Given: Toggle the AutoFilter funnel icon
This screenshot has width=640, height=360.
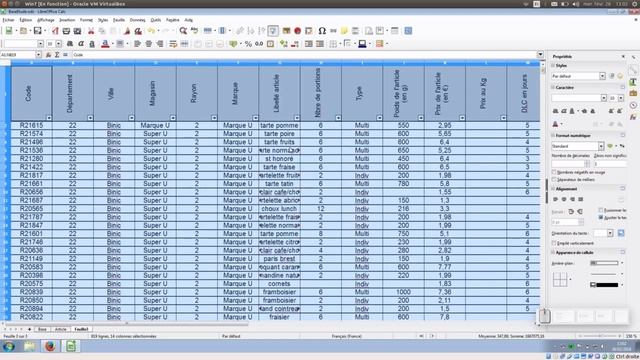Looking at the screenshot, I should click(x=273, y=31).
